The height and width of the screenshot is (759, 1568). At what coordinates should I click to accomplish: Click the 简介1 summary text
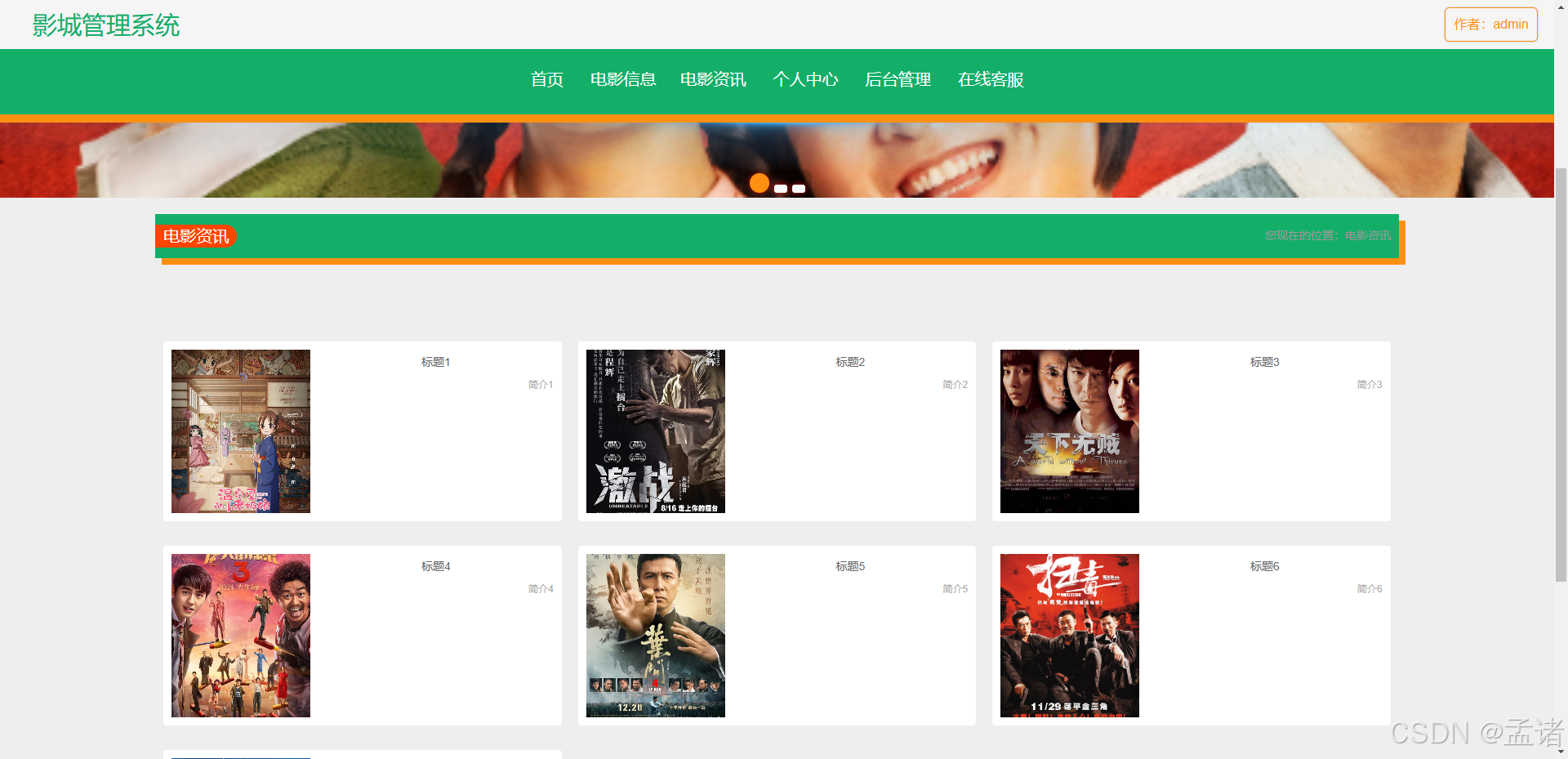[541, 384]
